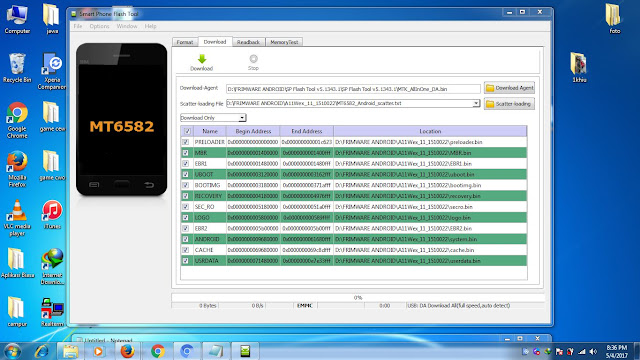Click the Download Agent path field
This screenshot has width=640, height=360.
(353, 89)
